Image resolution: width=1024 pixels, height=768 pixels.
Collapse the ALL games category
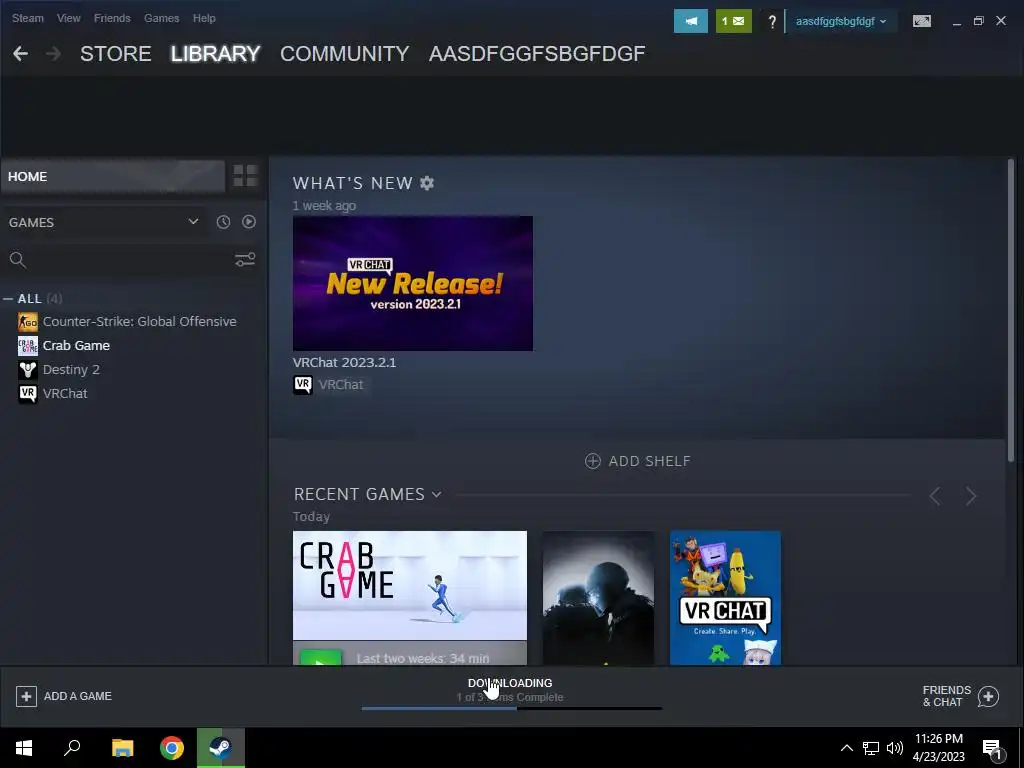[8, 298]
